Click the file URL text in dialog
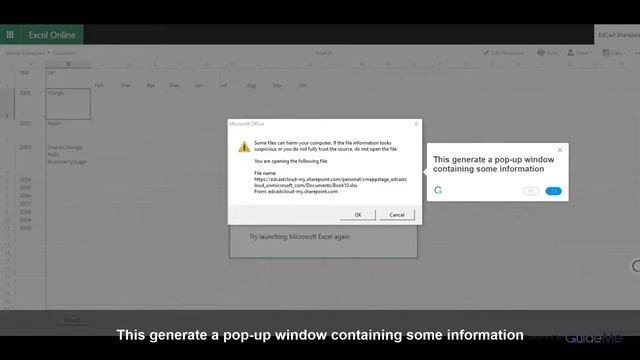Image resolution: width=640 pixels, height=360 pixels. 331,182
